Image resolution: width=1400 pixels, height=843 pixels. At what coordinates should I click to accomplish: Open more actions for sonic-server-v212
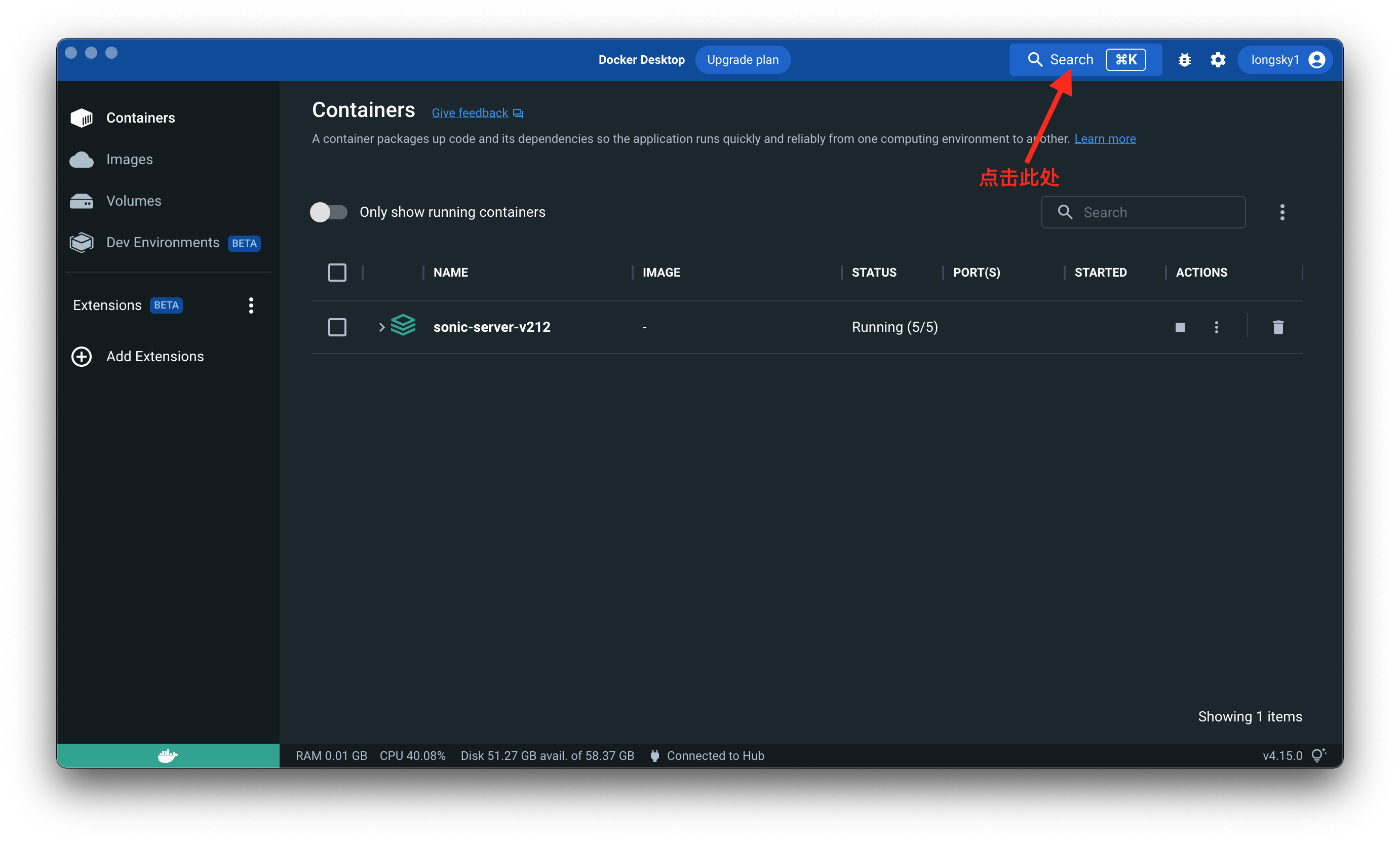(1217, 327)
